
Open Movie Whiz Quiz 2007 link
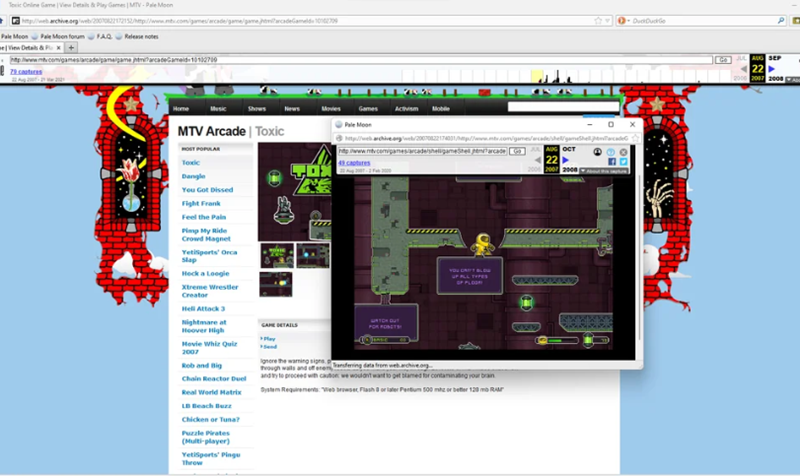point(209,348)
